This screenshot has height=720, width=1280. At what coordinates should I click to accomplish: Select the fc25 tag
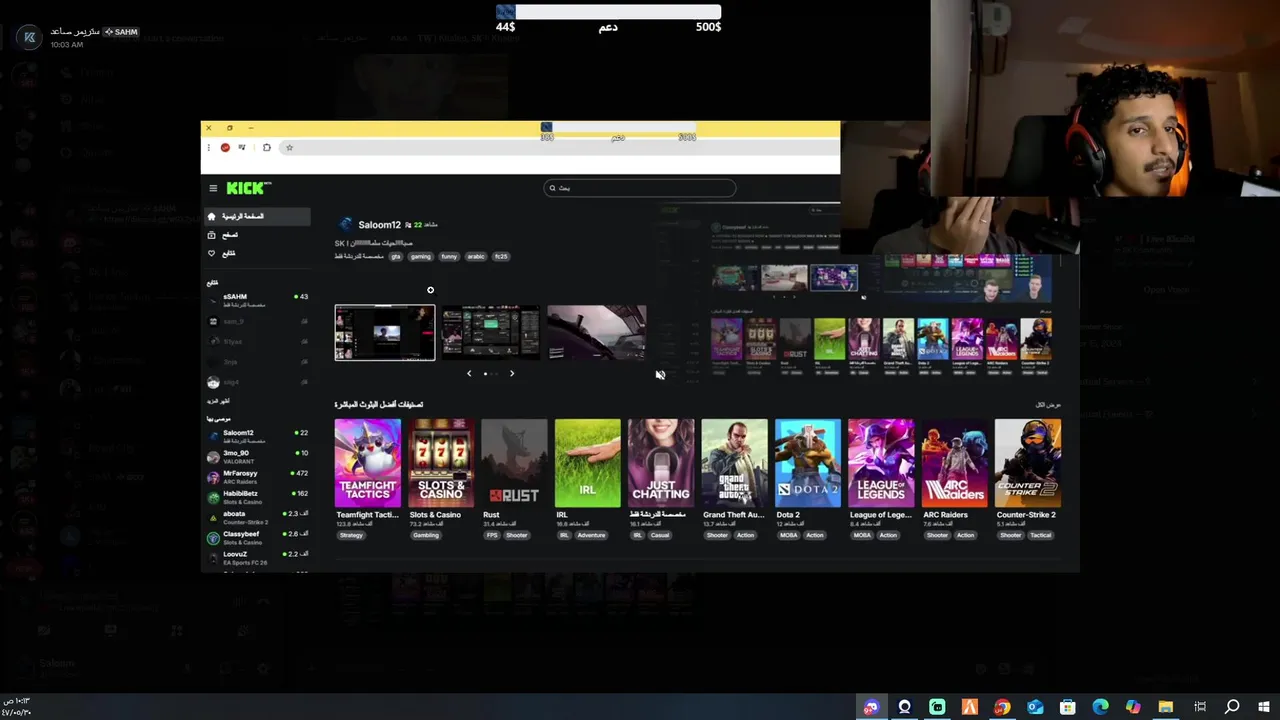click(501, 256)
